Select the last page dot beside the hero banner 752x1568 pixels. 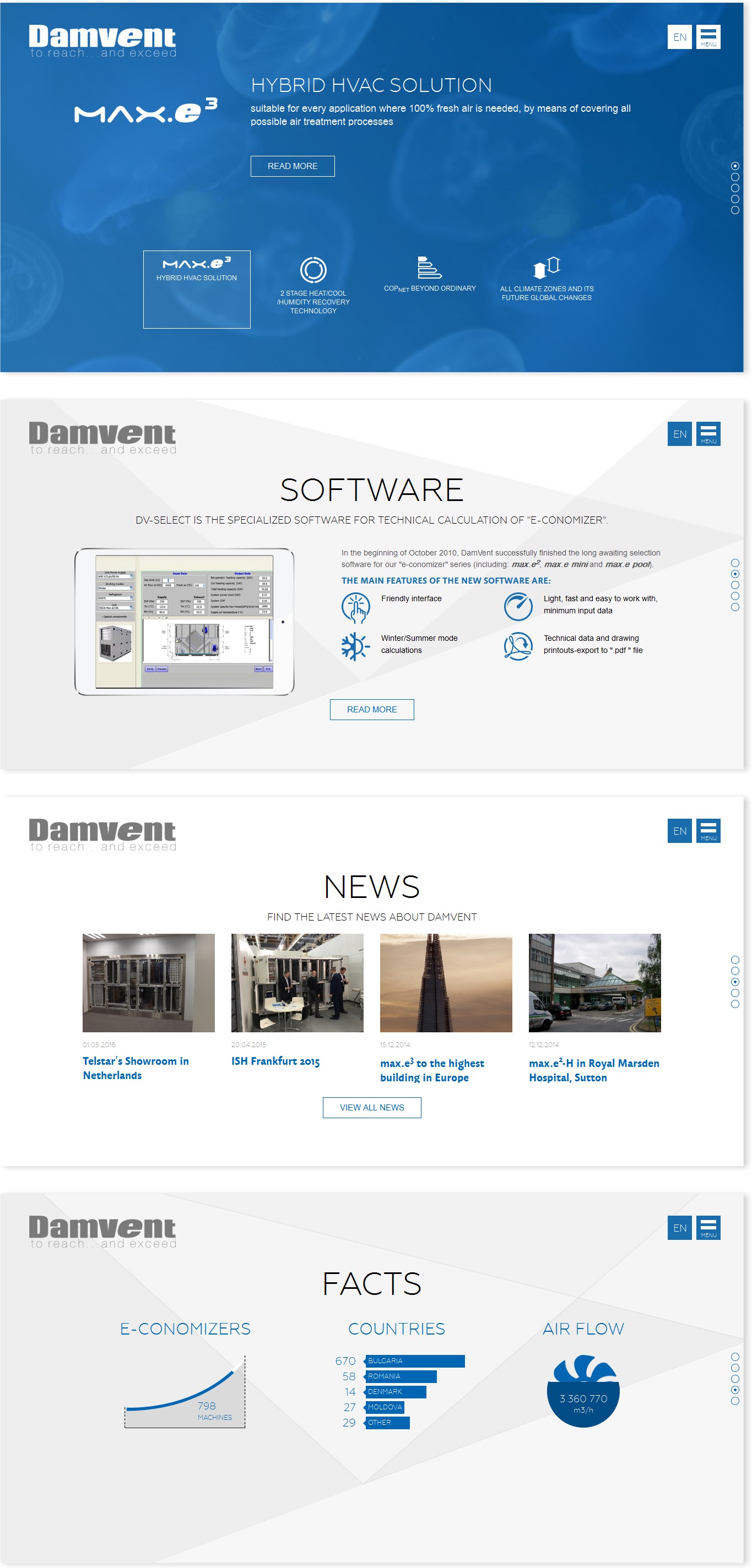(x=735, y=210)
